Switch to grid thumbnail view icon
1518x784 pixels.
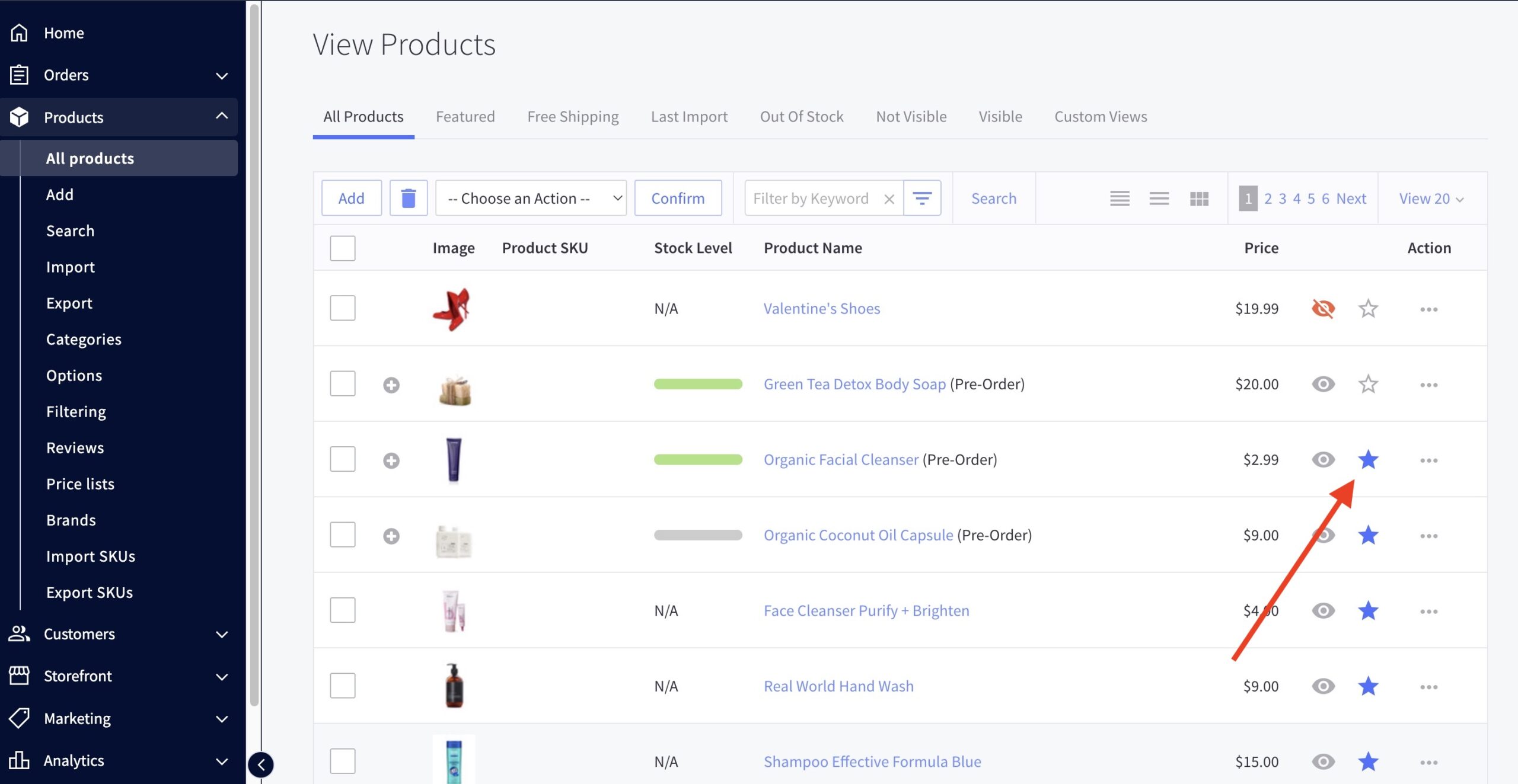point(1198,199)
